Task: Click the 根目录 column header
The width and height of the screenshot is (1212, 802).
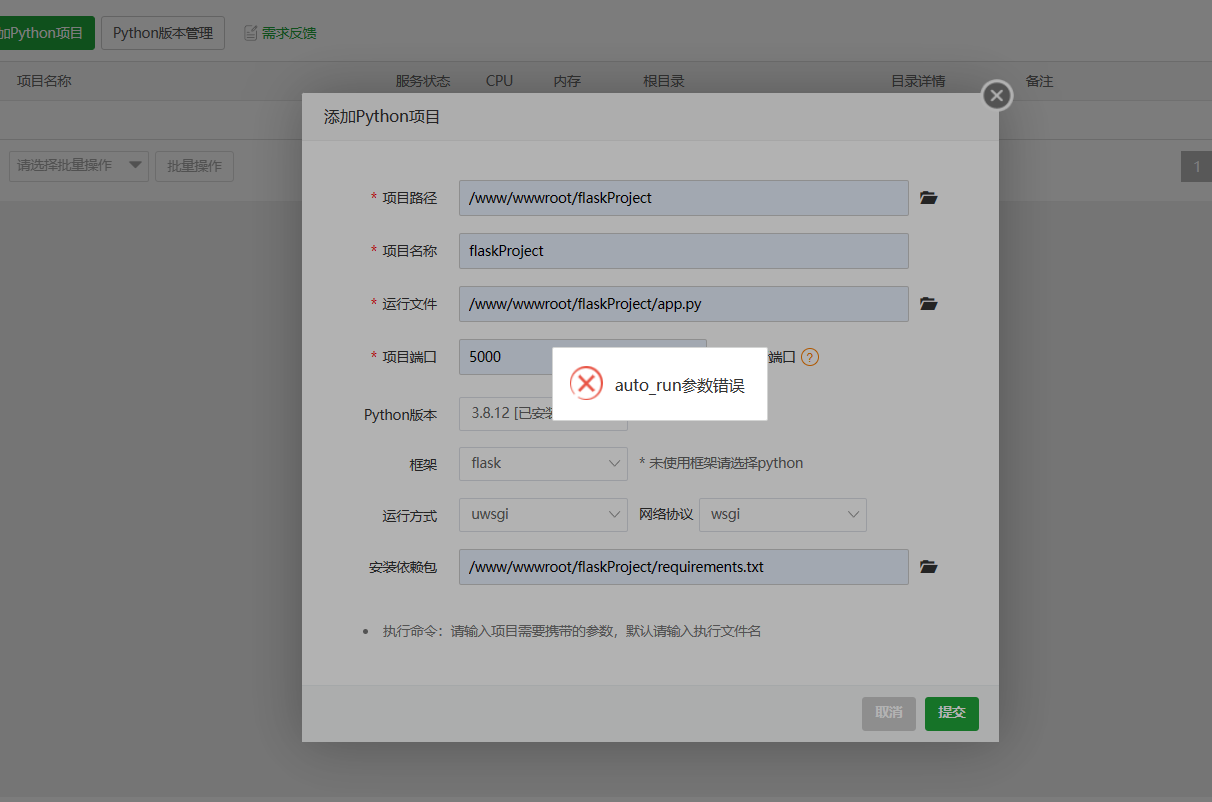Action: click(664, 81)
